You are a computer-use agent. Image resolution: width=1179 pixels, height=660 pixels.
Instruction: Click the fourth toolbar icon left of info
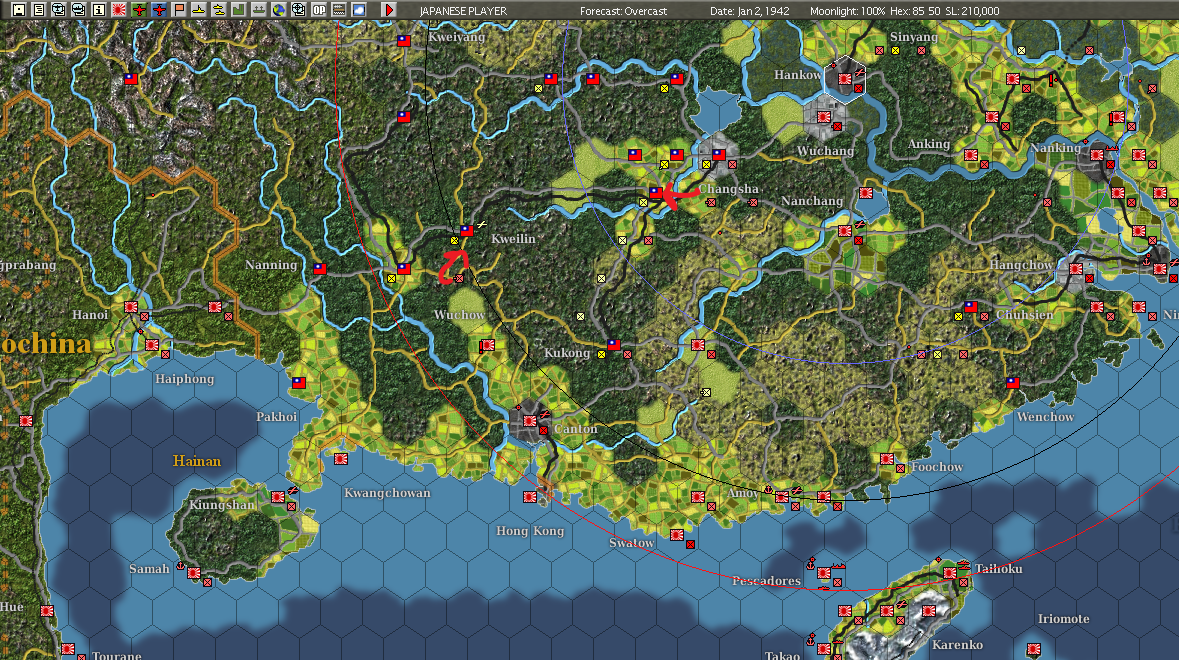pyautogui.click(x=79, y=10)
